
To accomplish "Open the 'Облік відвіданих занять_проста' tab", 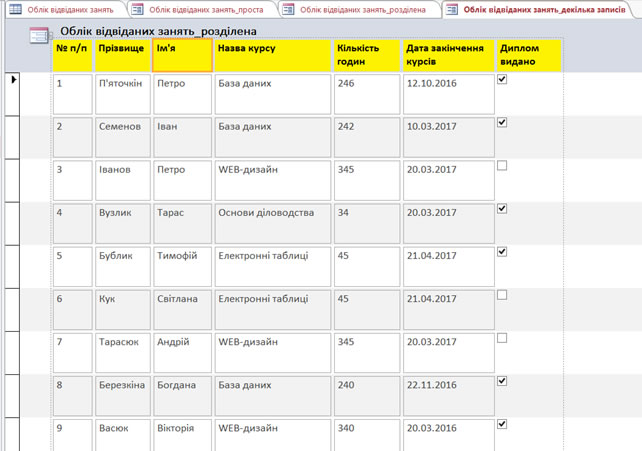I will click(x=205, y=9).
